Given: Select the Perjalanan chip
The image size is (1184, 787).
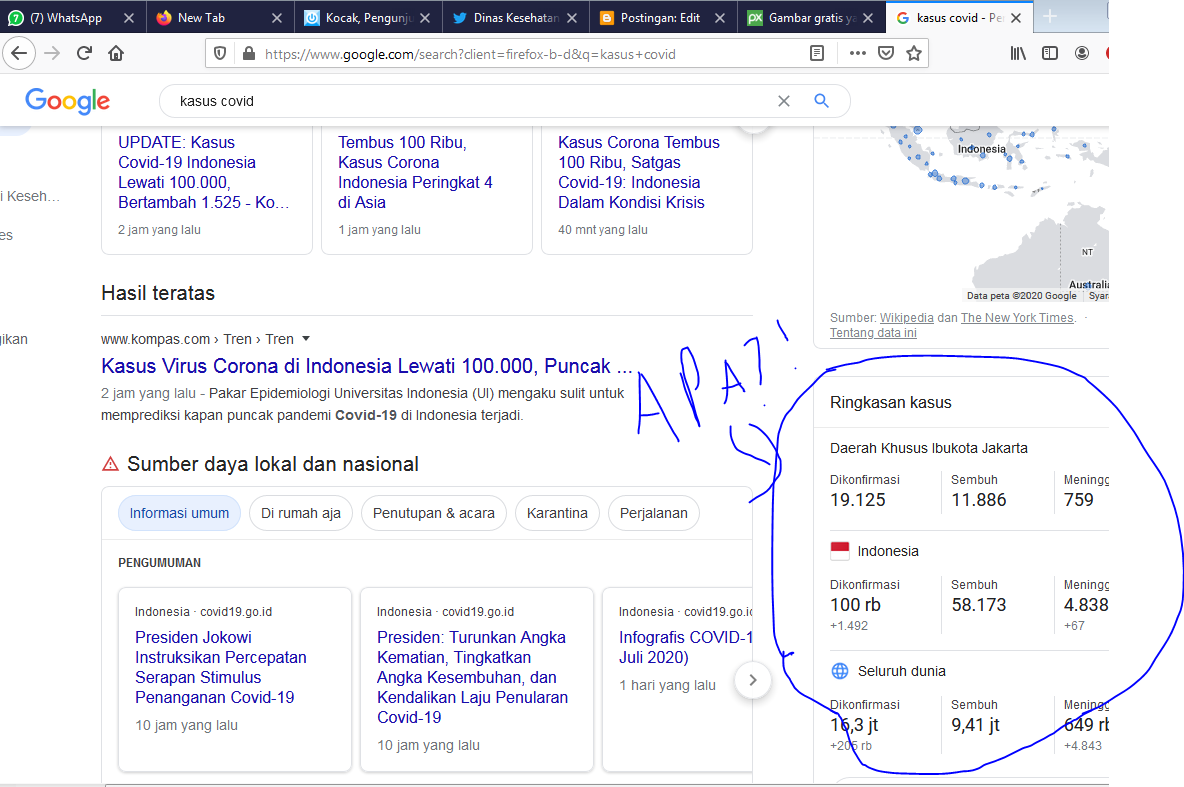Looking at the screenshot, I should tap(653, 513).
